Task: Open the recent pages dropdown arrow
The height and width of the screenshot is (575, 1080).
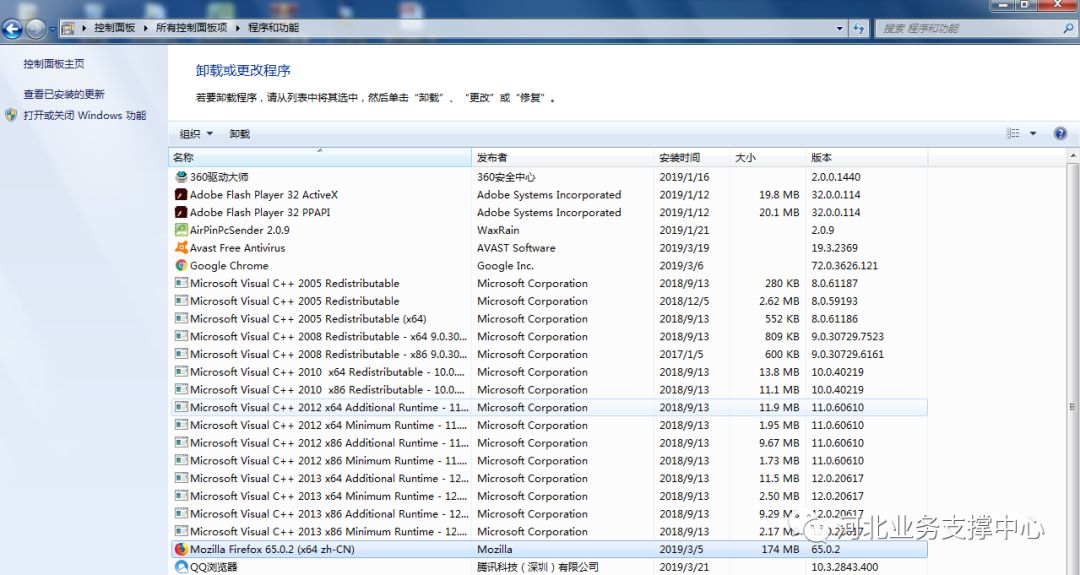Action: [x=52, y=30]
